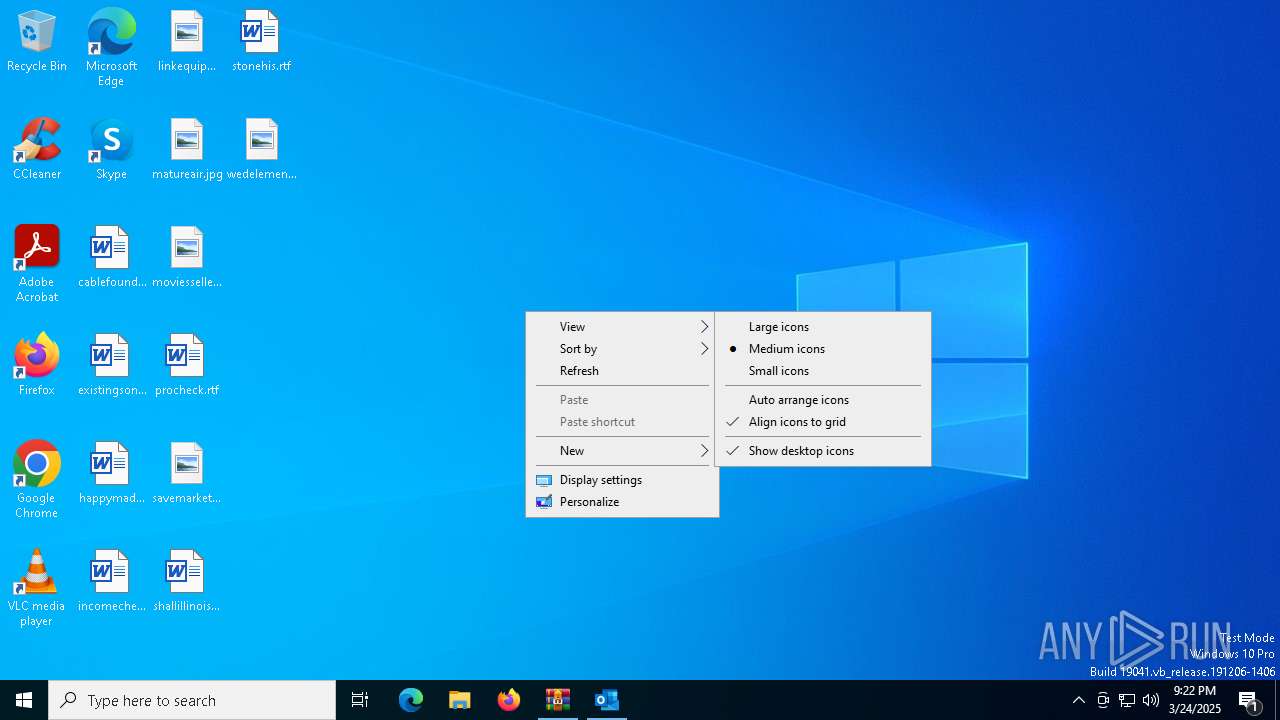The image size is (1280, 720).
Task: Choose Small icons view option
Action: click(823, 371)
